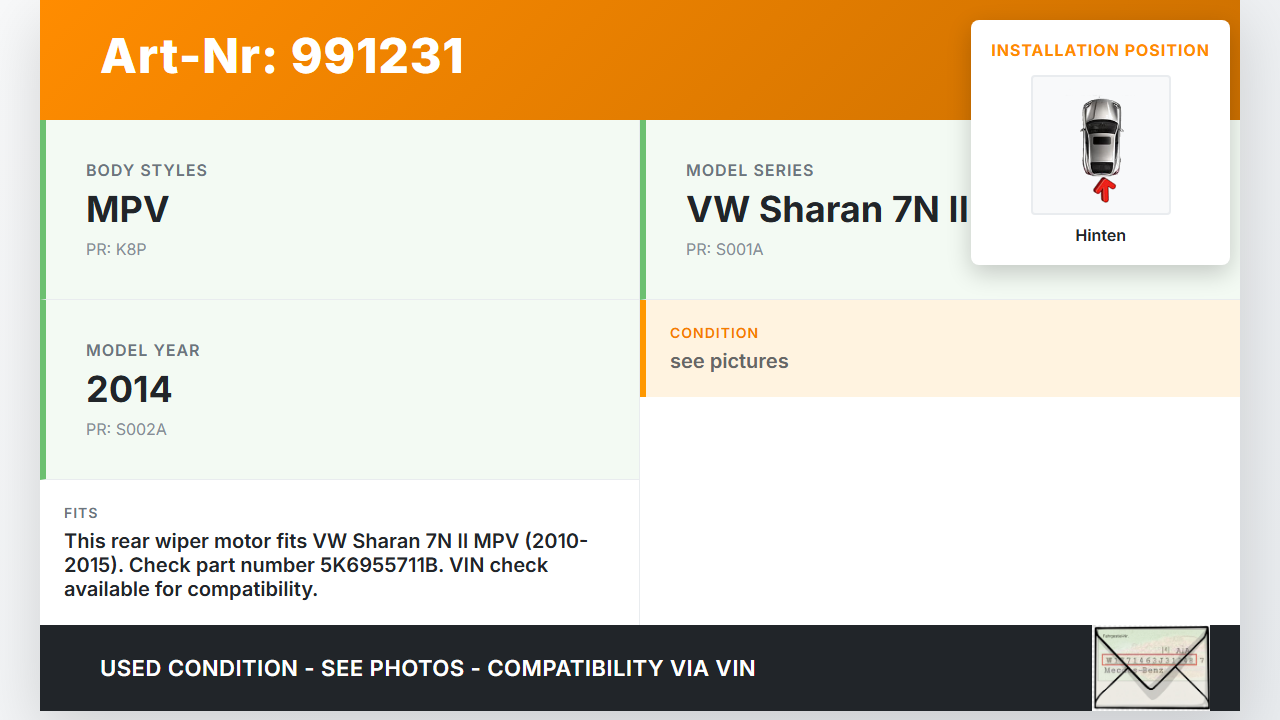Image resolution: width=1280 pixels, height=720 pixels.
Task: Select the Body Styles MPV card
Action: coord(340,210)
